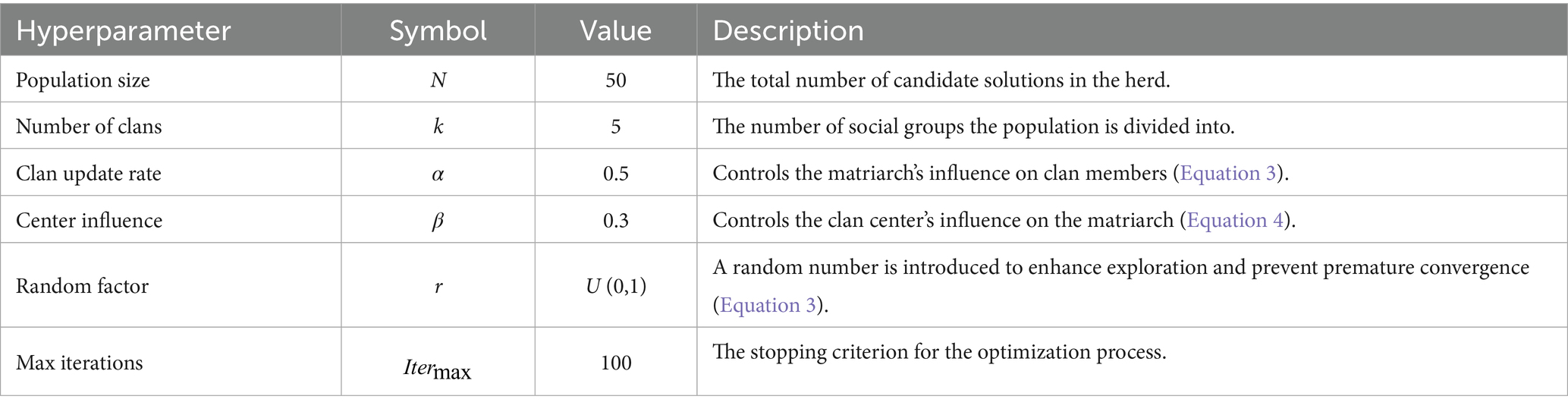Open the Equation 3 link in Random factor row

tap(767, 305)
